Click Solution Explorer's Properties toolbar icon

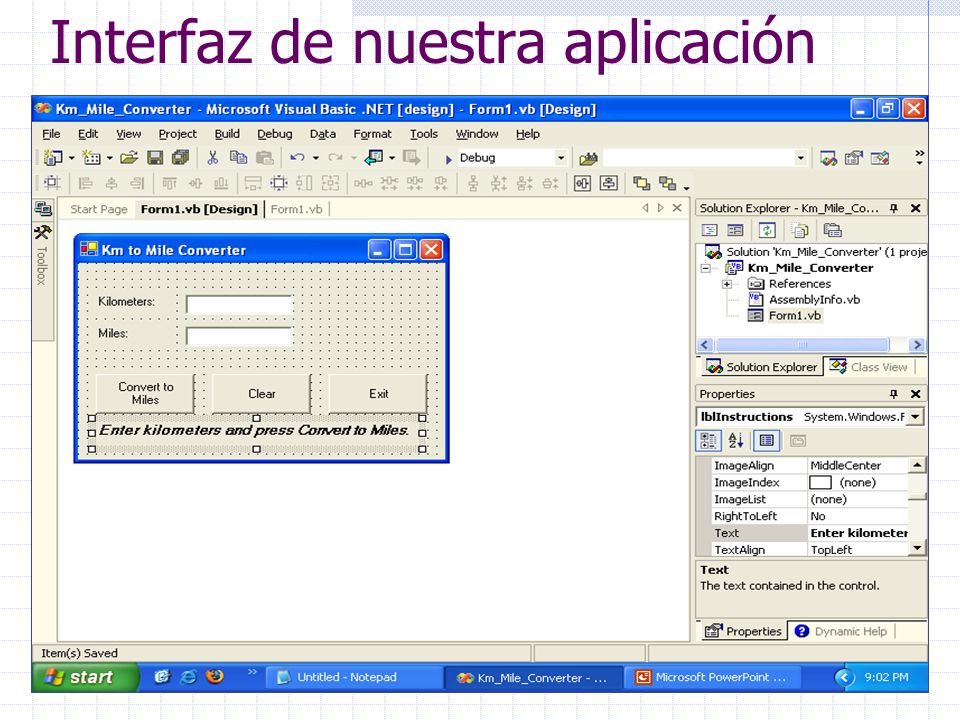[x=832, y=230]
